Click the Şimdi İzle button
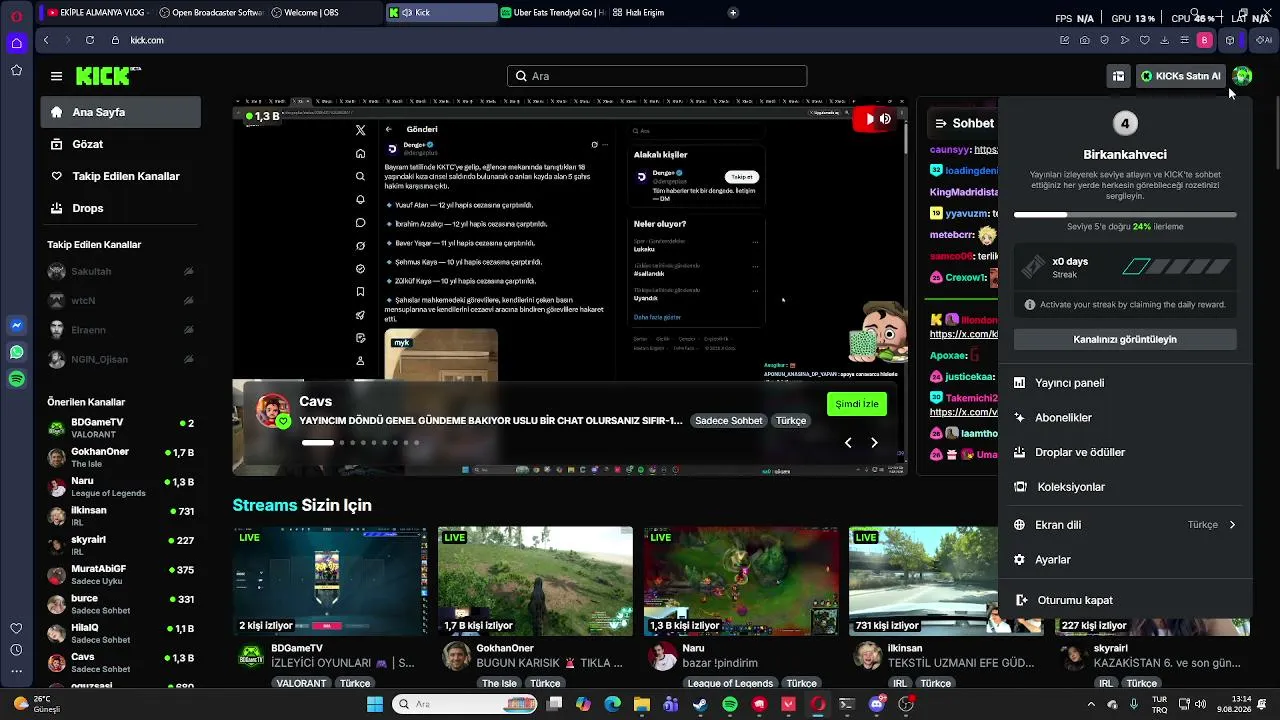Image resolution: width=1280 pixels, height=720 pixels. (857, 404)
